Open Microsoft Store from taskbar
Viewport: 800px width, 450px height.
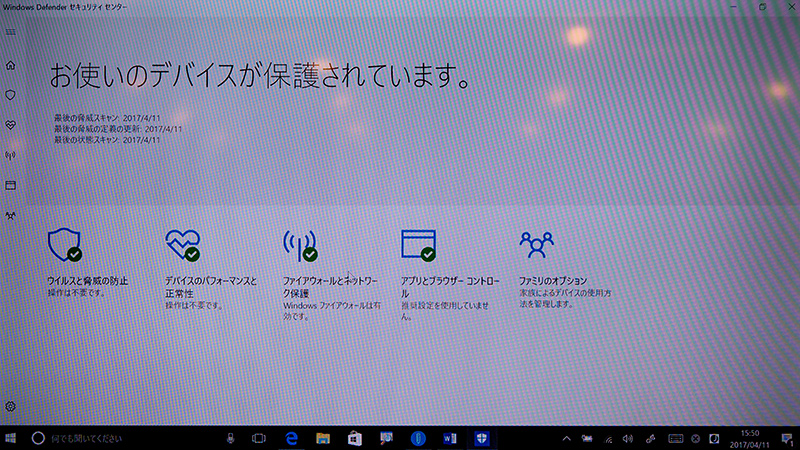click(x=355, y=438)
